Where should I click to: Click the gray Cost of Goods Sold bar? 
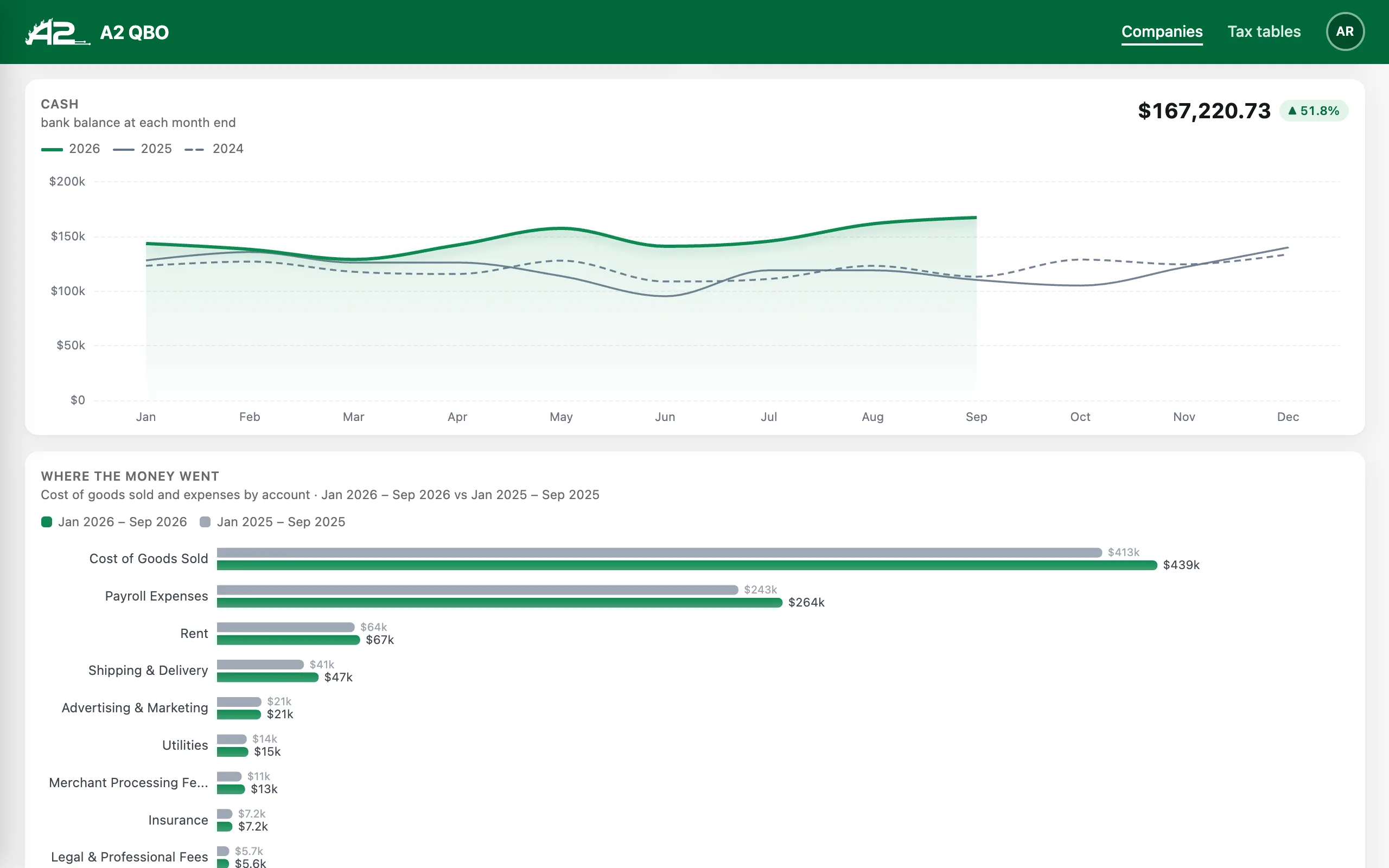coord(659,553)
